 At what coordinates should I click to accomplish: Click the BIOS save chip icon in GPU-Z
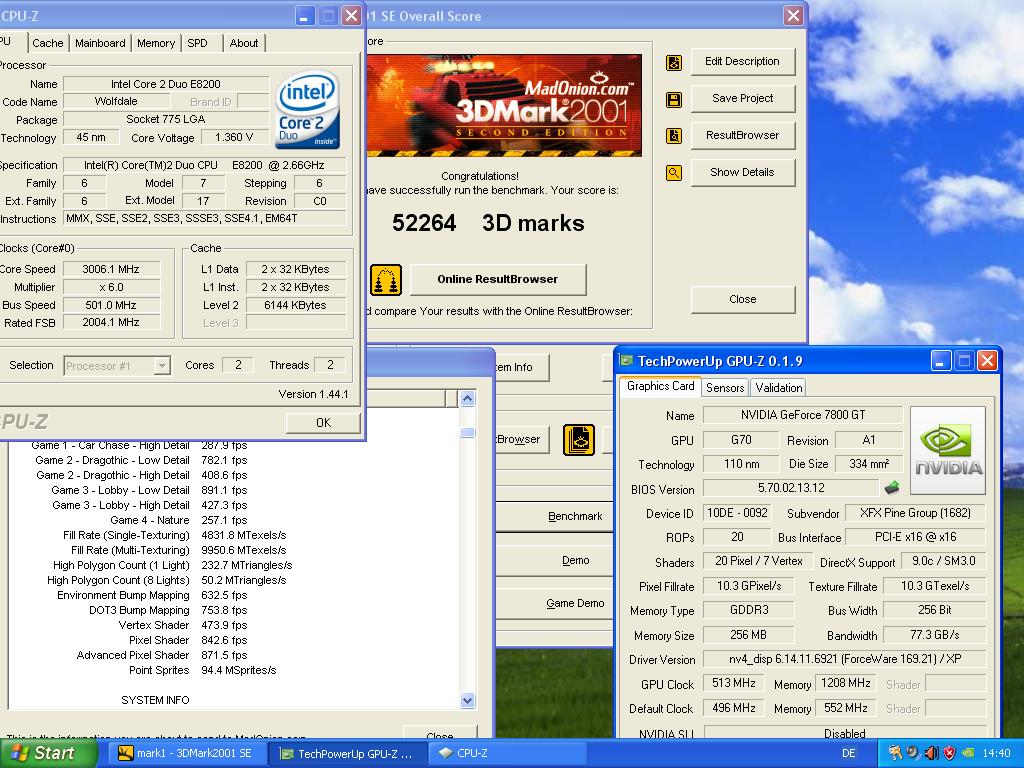click(x=892, y=487)
